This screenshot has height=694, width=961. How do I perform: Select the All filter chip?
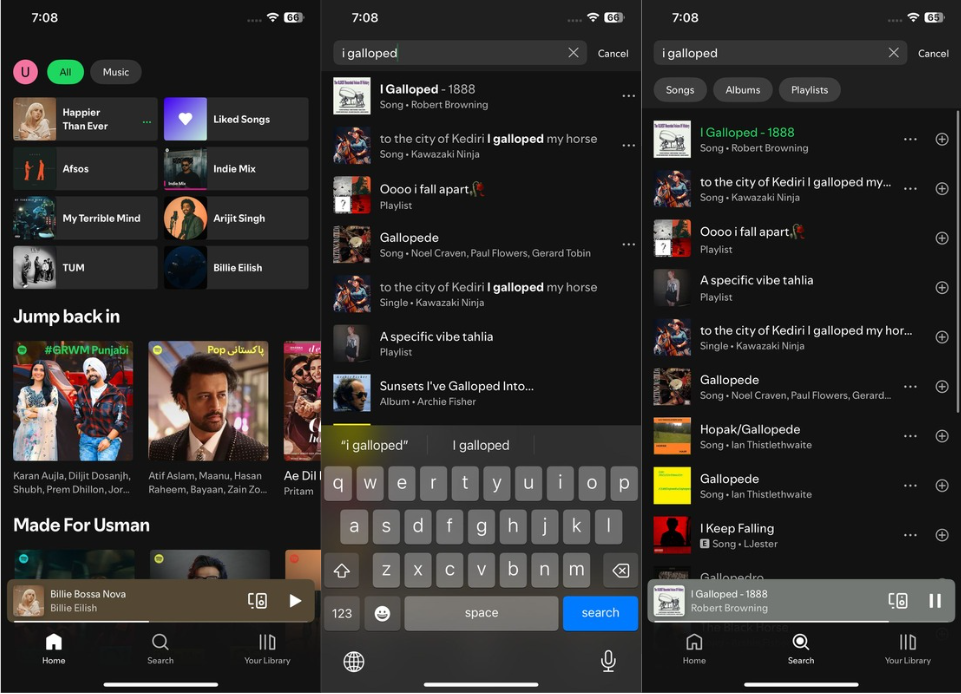[68, 72]
